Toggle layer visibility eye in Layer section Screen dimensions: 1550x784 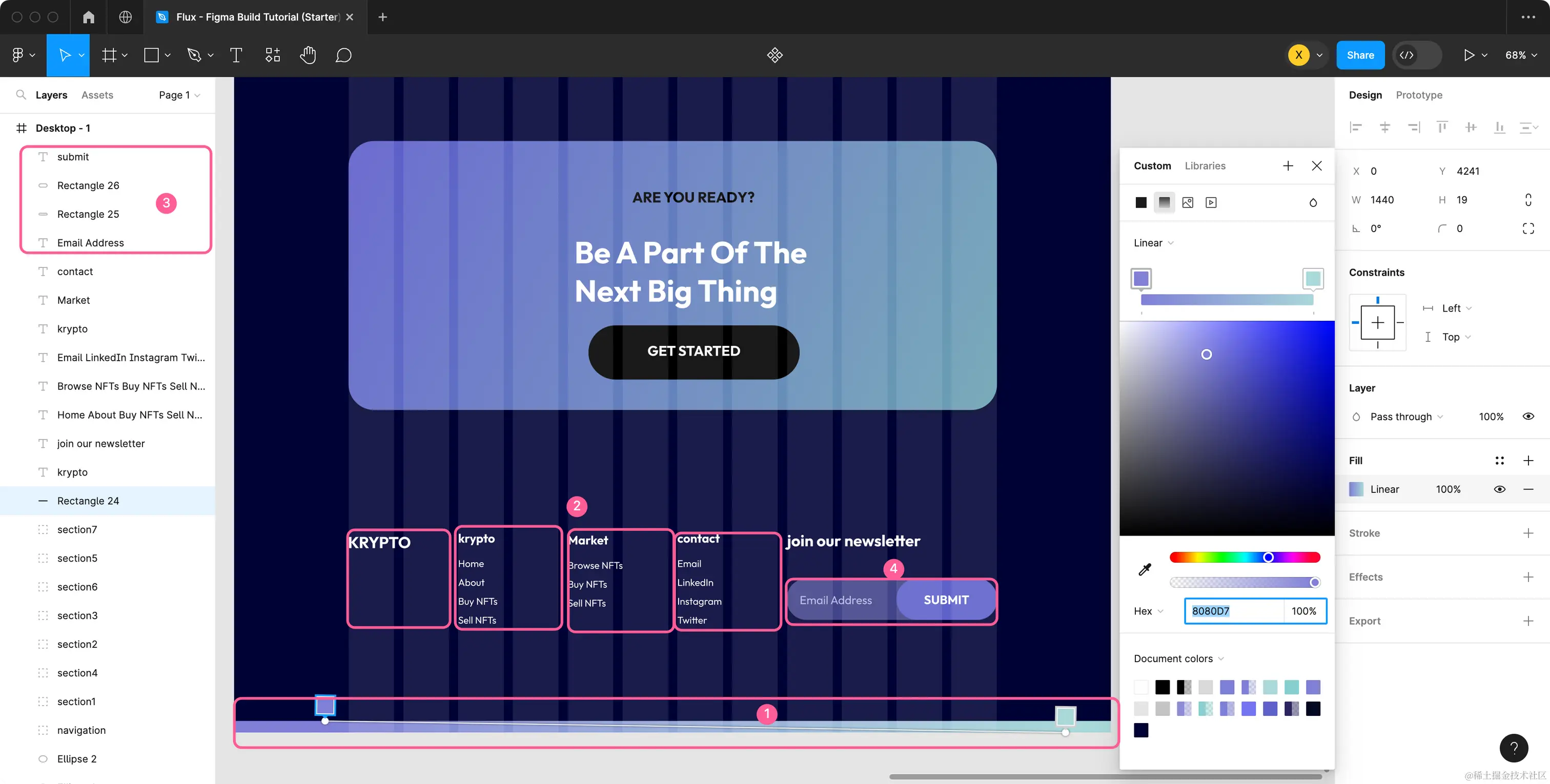[1528, 417]
